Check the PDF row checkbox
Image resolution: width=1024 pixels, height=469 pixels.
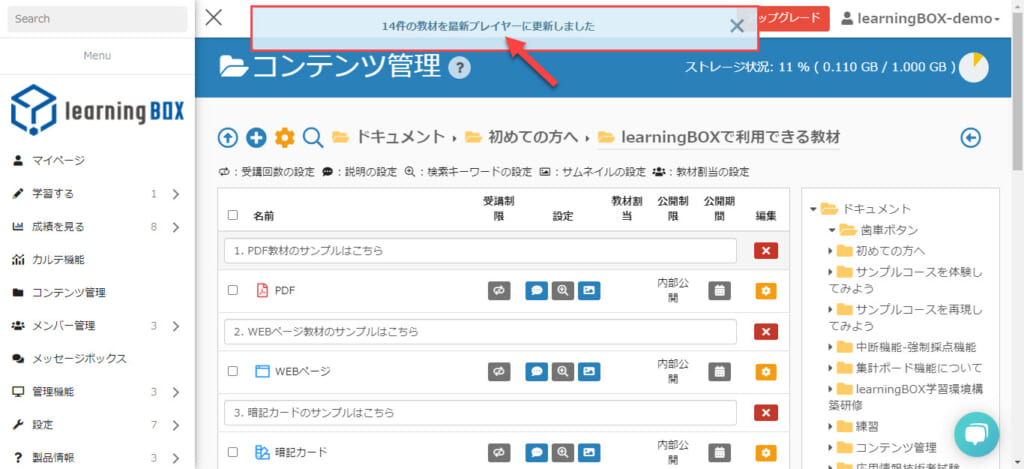(233, 290)
